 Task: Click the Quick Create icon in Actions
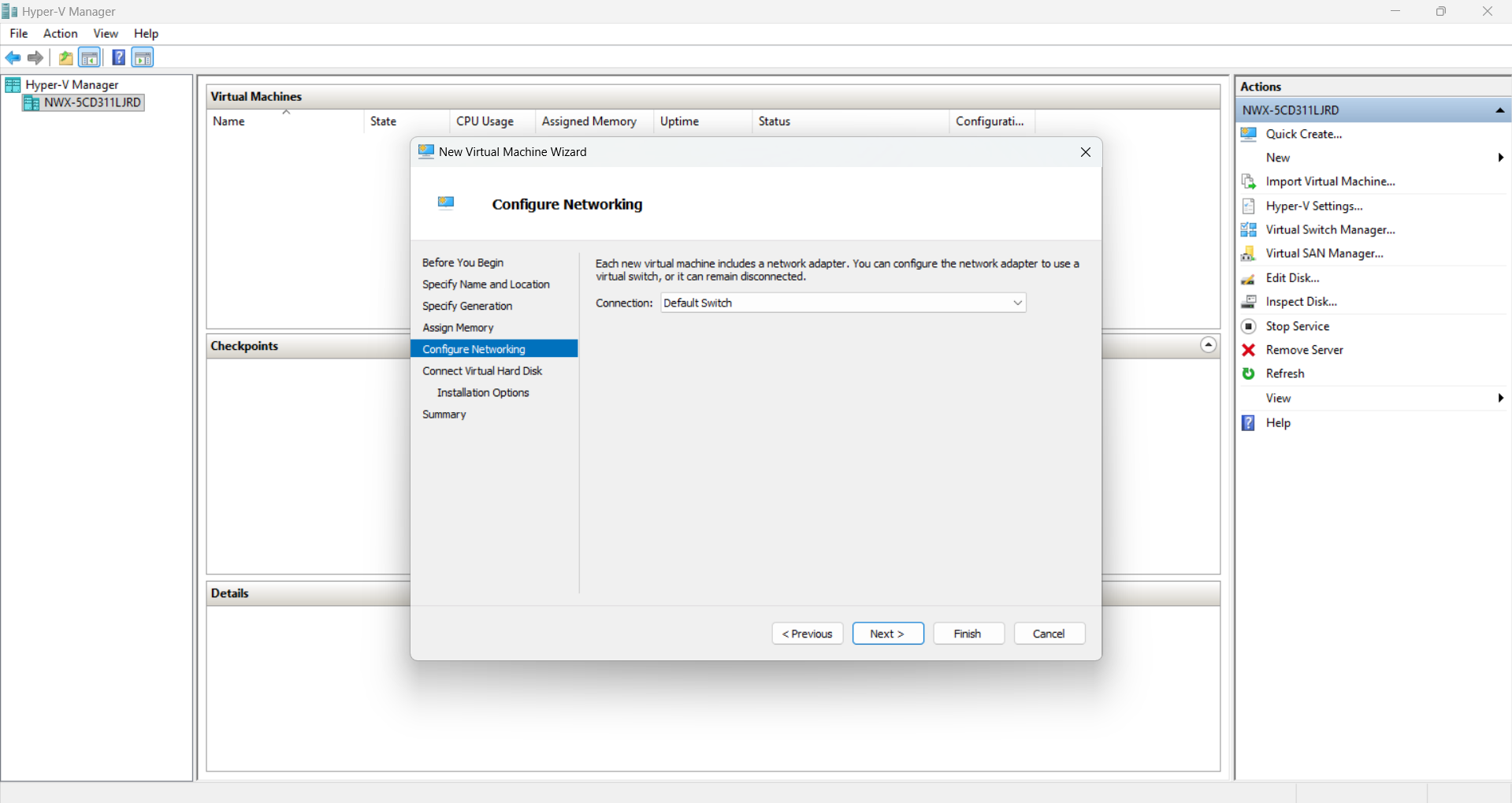pyautogui.click(x=1249, y=134)
